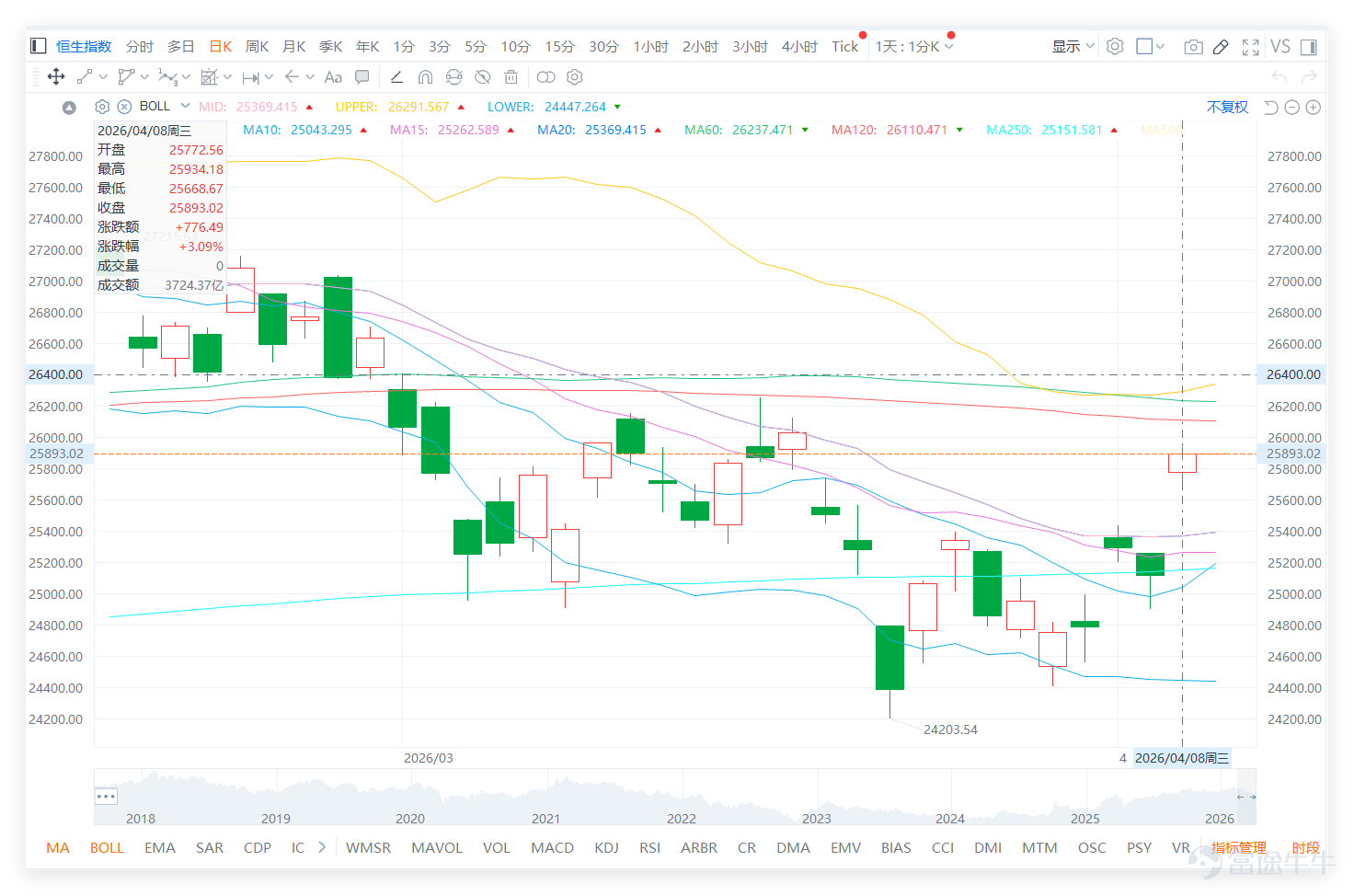The width and height of the screenshot is (1354, 896).
Task: Click the zoom in plus icon
Action: pos(1314,108)
